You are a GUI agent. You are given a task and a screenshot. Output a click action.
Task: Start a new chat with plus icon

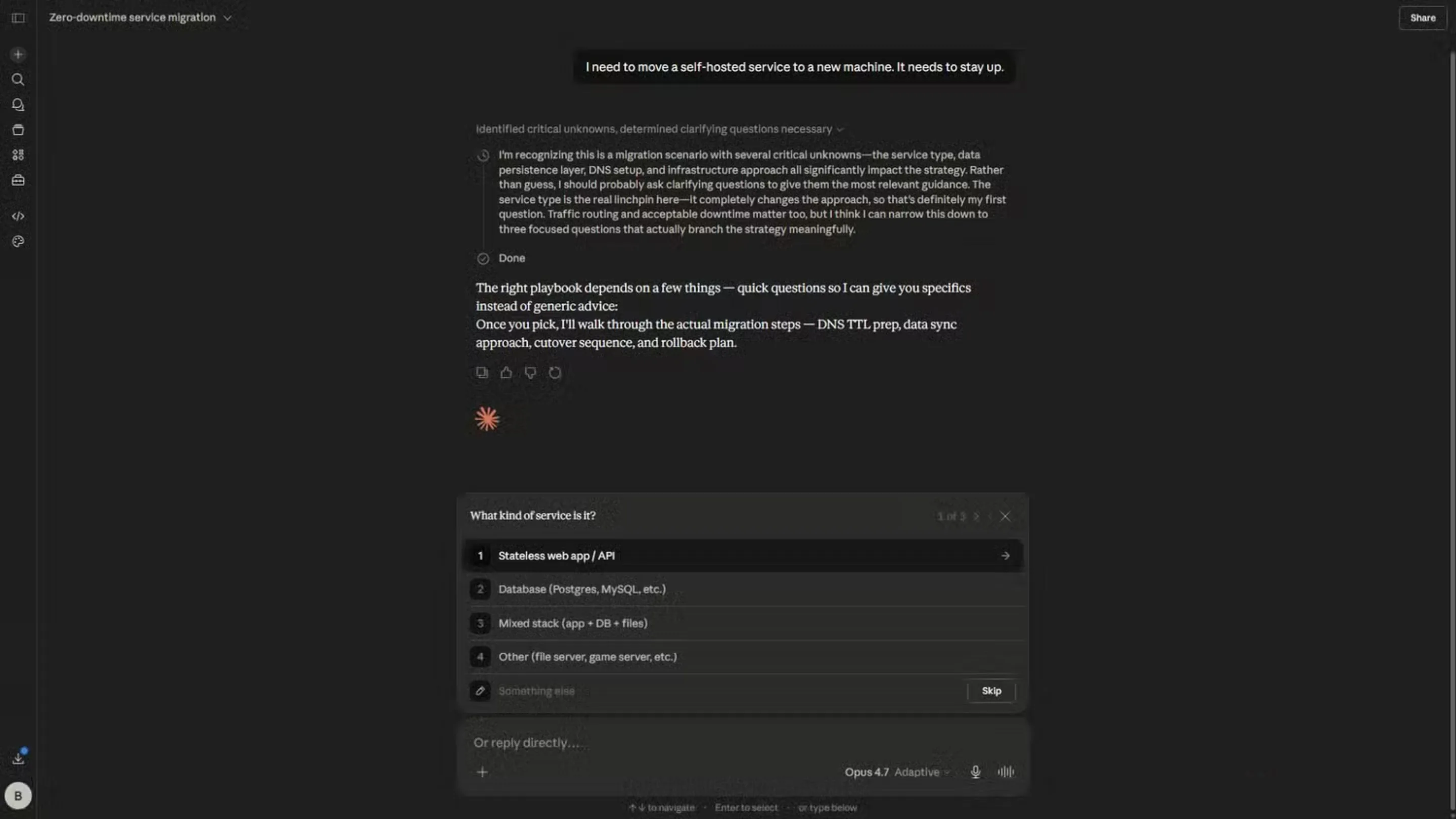point(18,54)
